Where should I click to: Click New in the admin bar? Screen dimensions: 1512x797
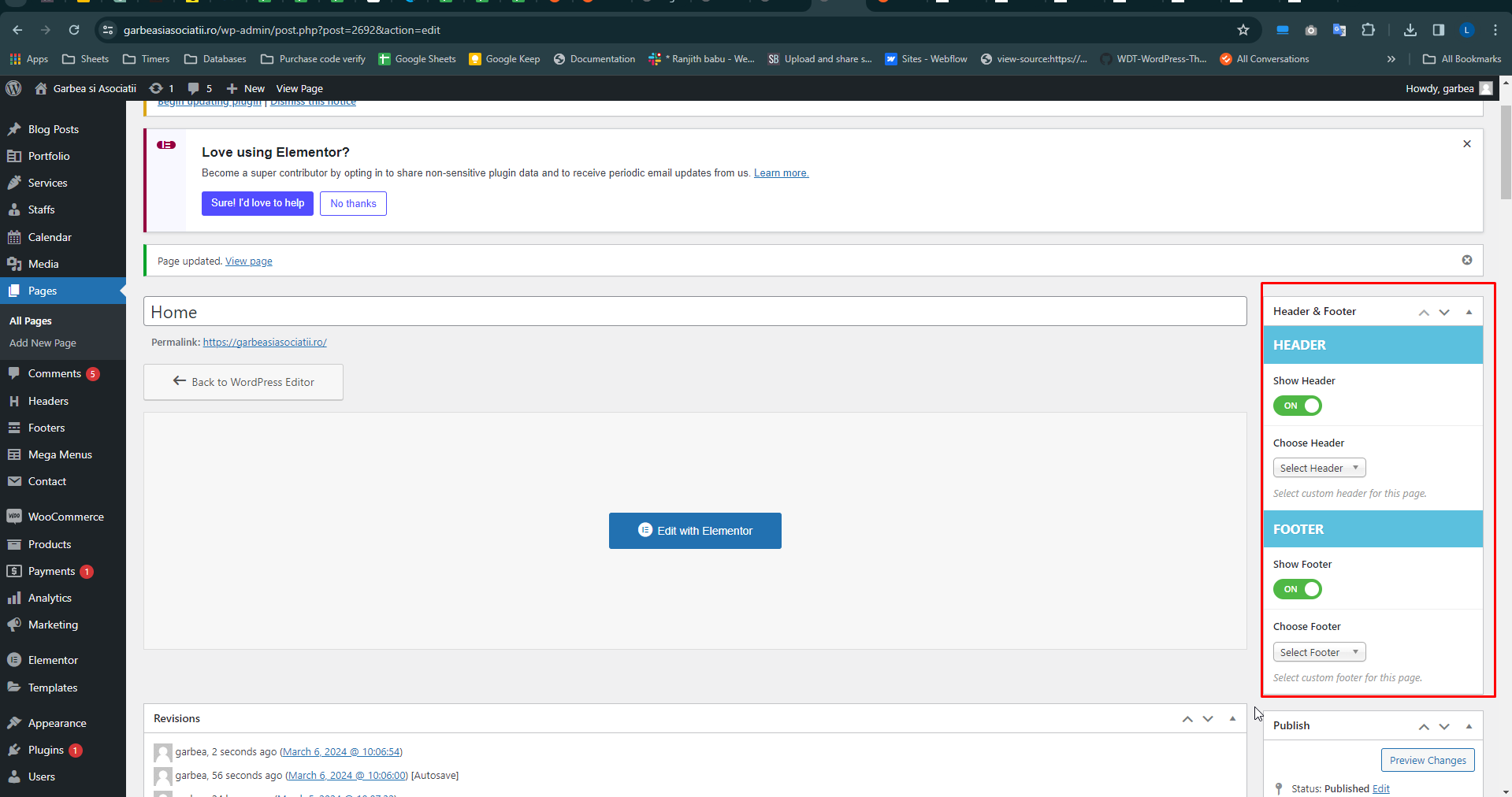coord(246,88)
